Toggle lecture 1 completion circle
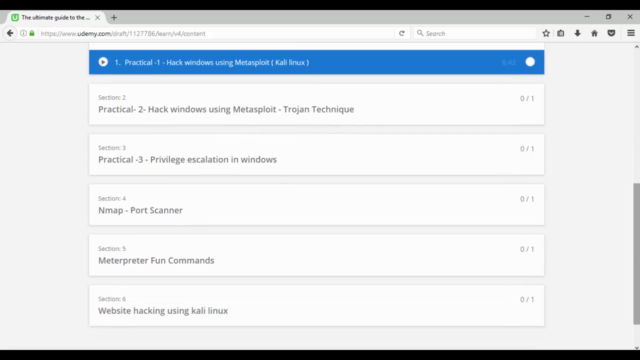The image size is (640, 360). (x=530, y=62)
